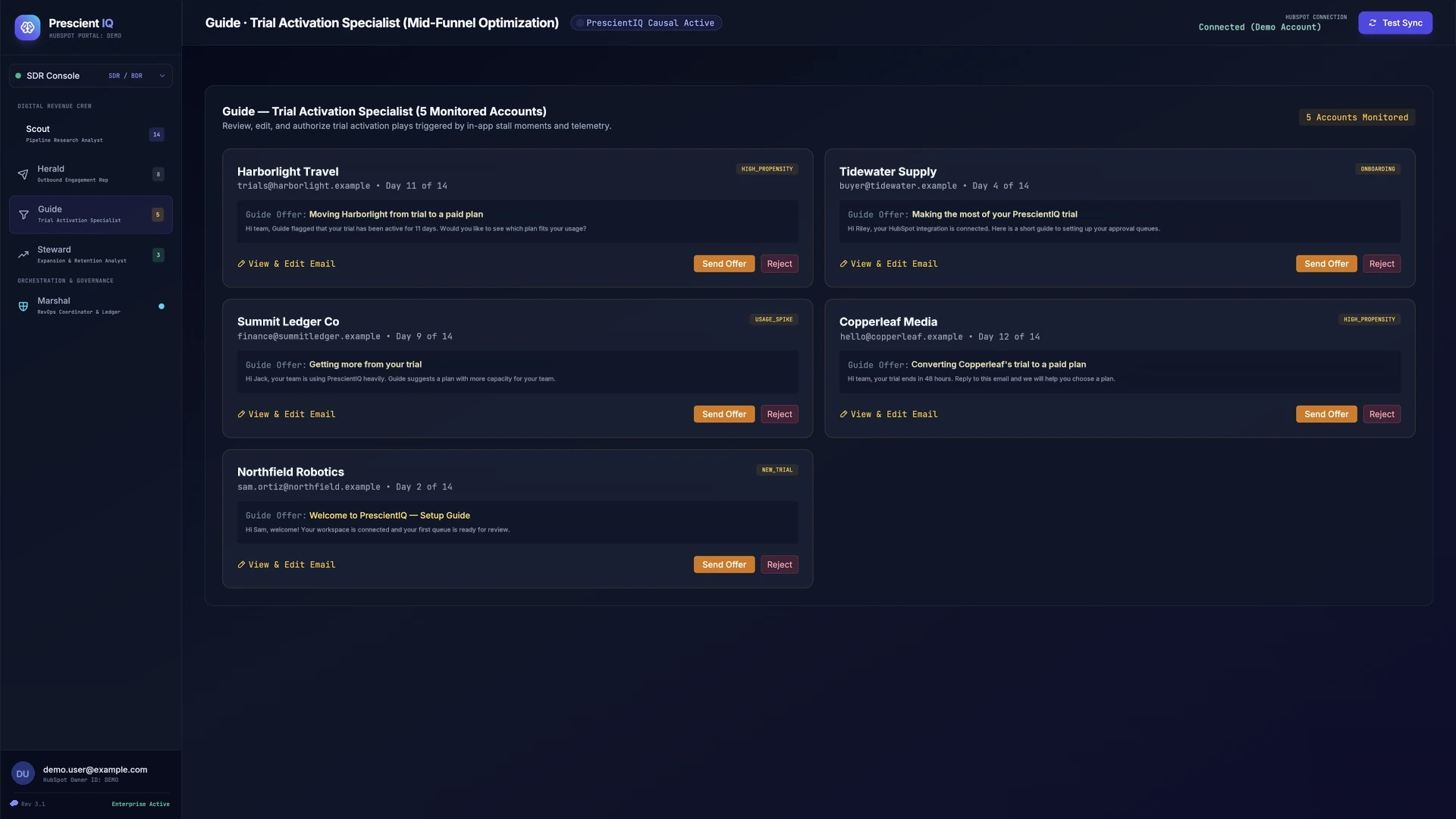Click the sync icon on Test Sync

coord(1373,23)
